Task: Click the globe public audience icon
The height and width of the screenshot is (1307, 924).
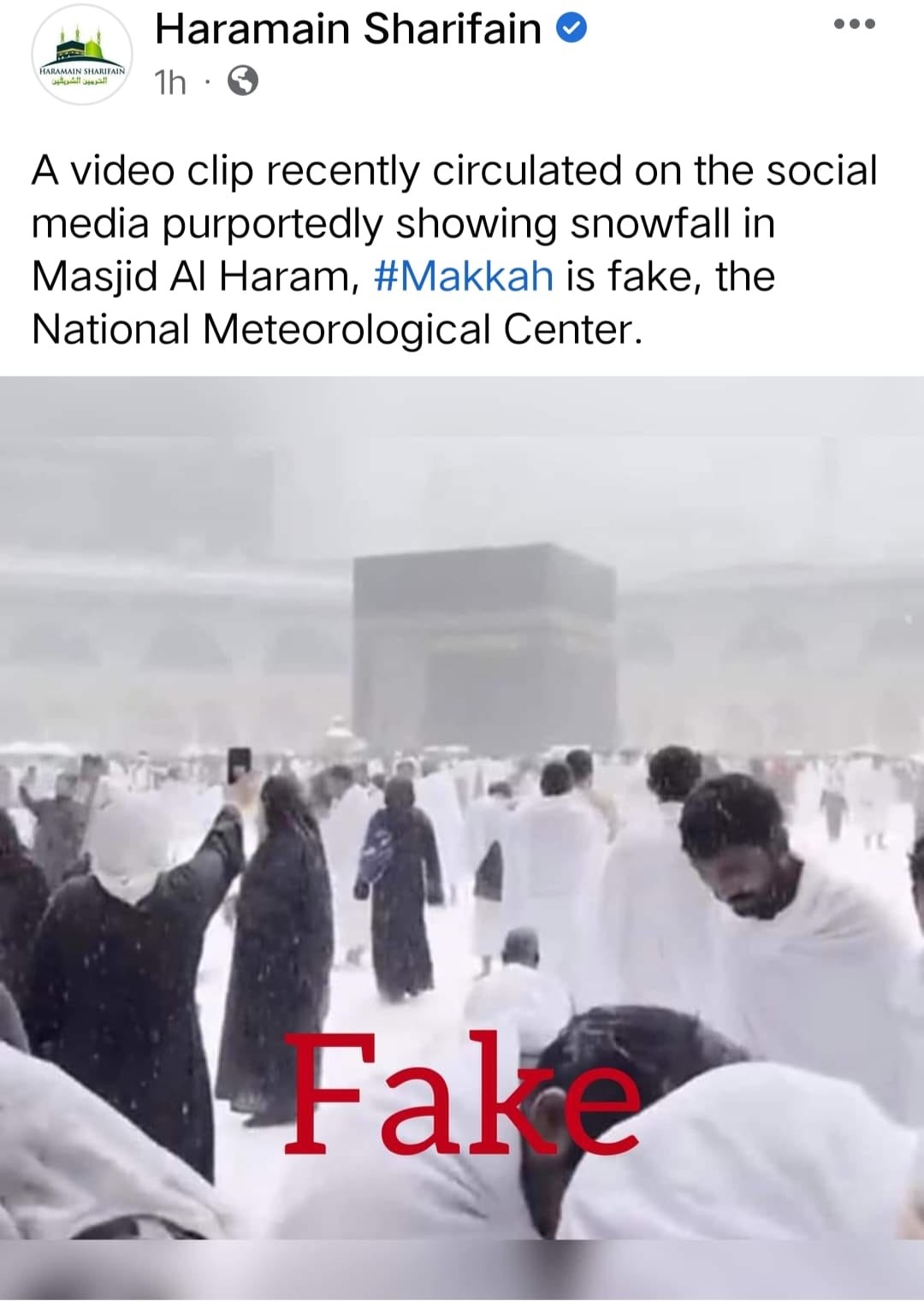Action: click(243, 81)
